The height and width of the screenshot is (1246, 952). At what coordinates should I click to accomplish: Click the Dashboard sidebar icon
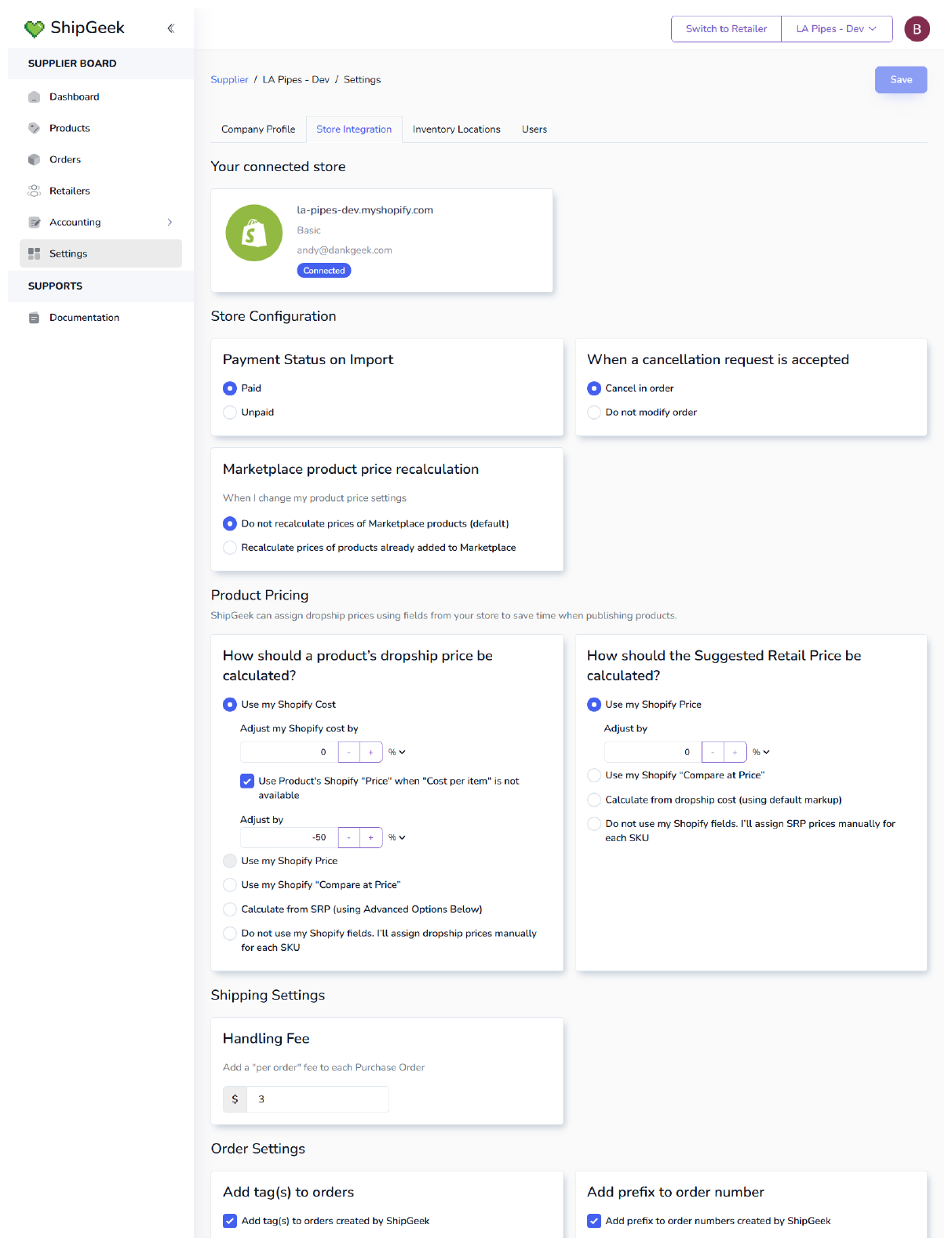click(x=34, y=97)
